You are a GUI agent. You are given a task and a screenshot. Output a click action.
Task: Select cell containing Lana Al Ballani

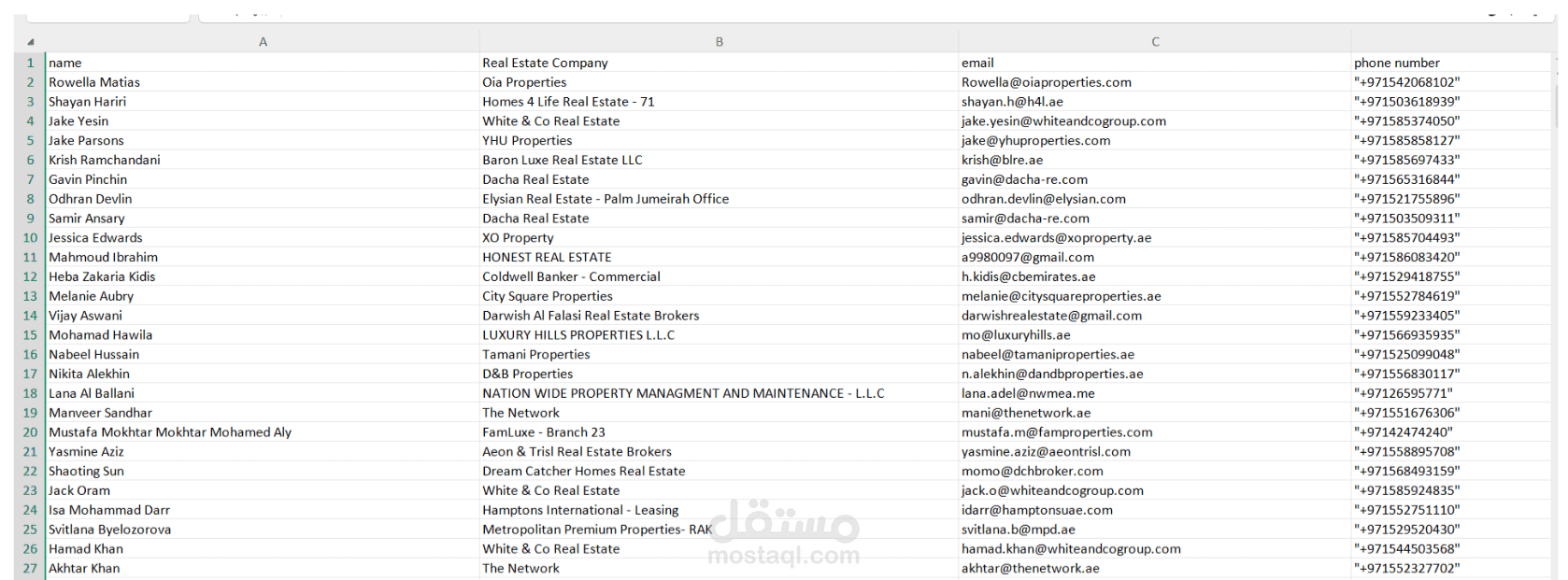click(263, 393)
